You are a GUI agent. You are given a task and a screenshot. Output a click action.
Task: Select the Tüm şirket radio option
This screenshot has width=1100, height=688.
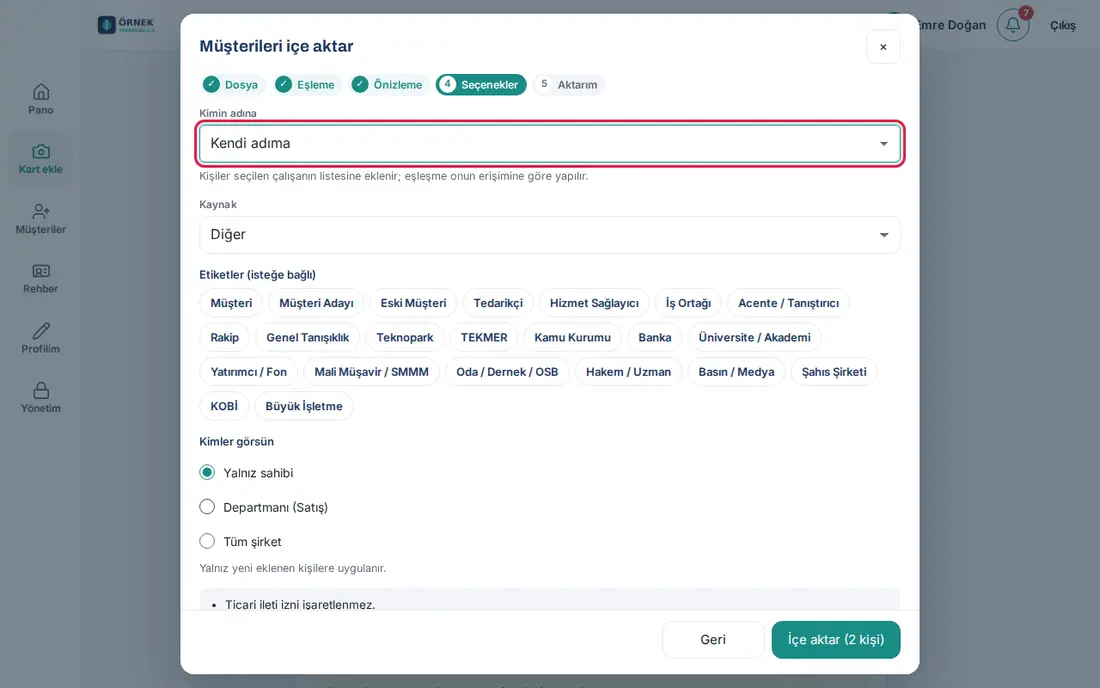coord(207,541)
